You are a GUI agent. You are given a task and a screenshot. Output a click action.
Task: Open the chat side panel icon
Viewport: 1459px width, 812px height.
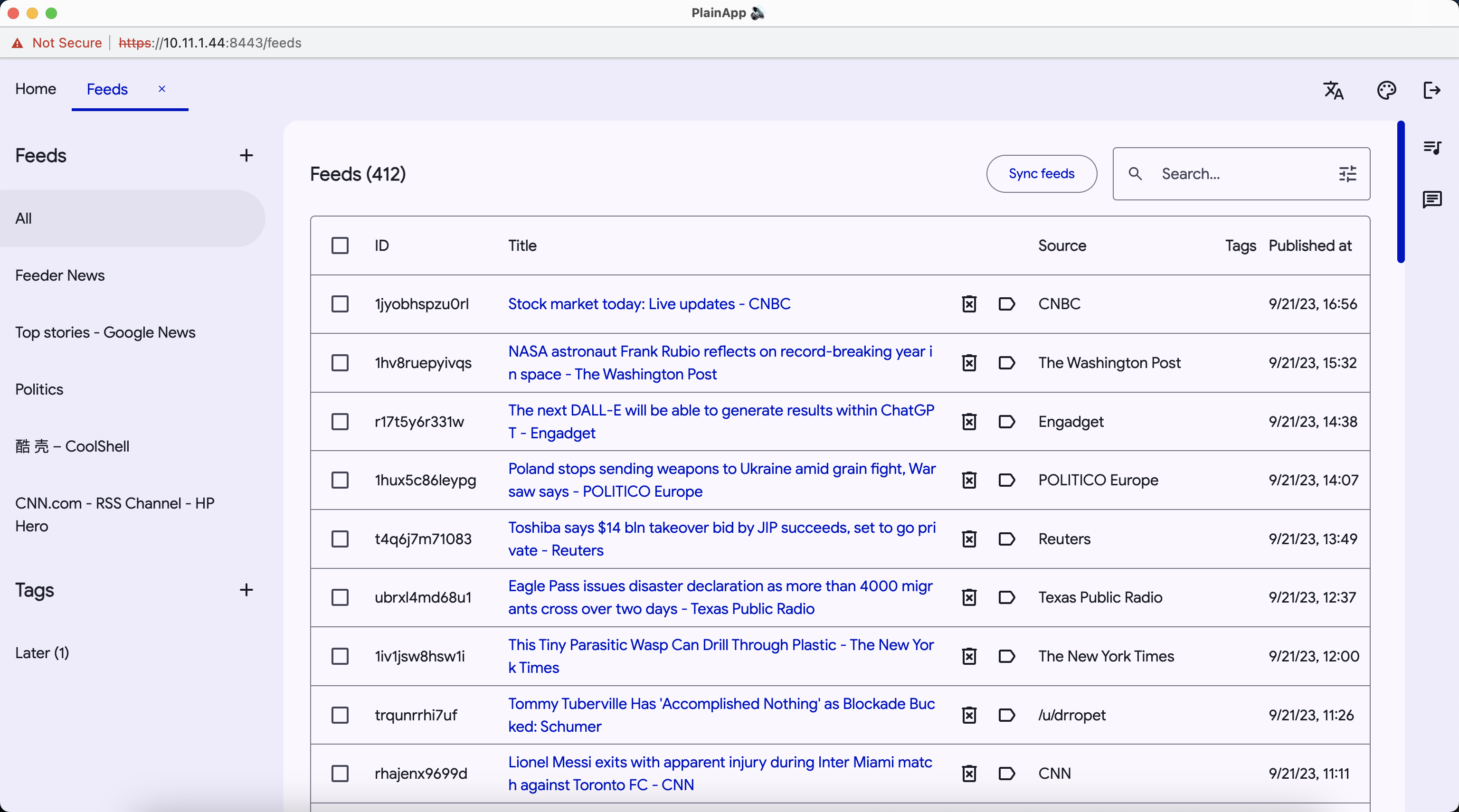click(1432, 199)
